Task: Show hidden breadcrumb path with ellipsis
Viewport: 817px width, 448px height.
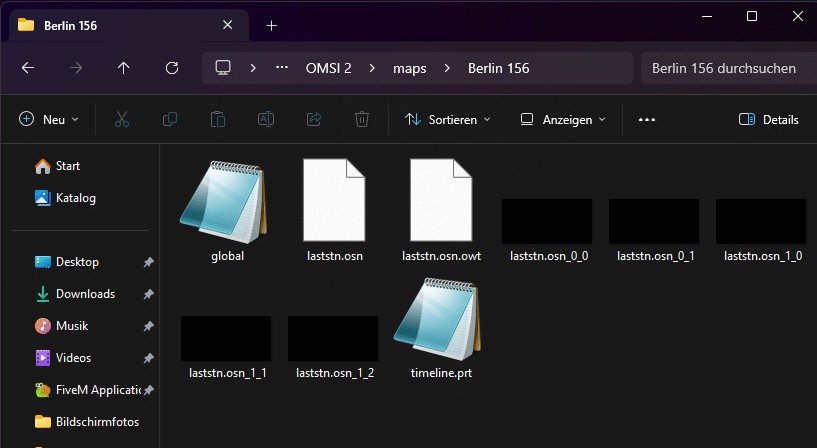Action: point(282,68)
